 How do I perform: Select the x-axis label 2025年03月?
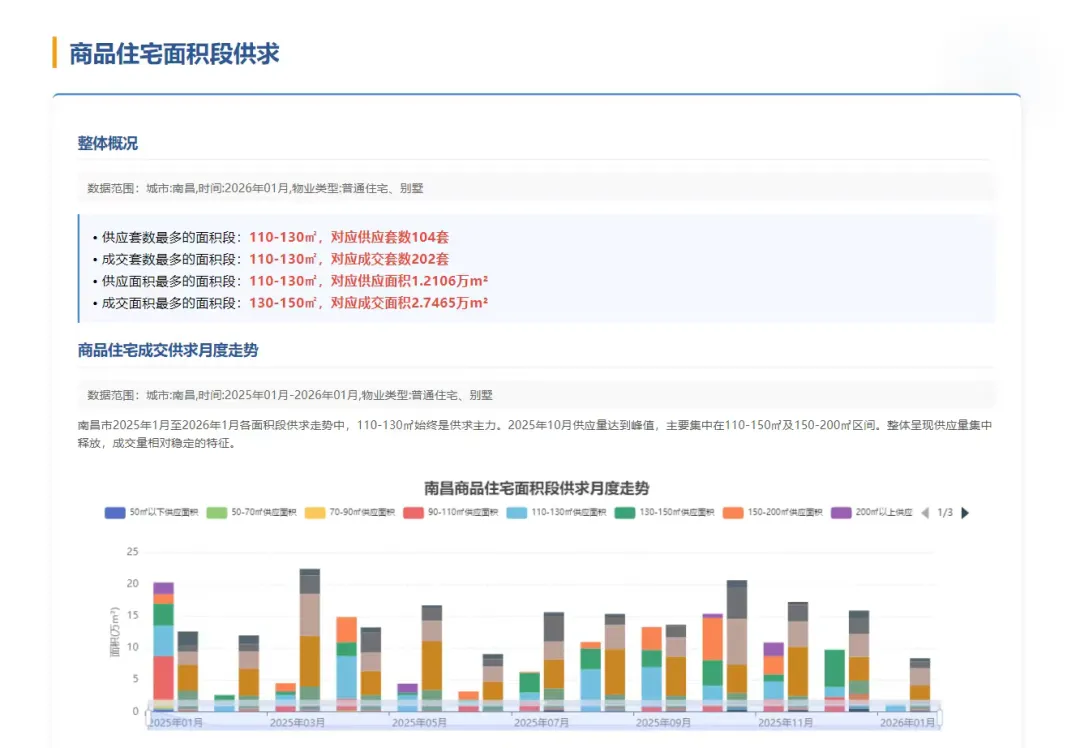(x=297, y=723)
